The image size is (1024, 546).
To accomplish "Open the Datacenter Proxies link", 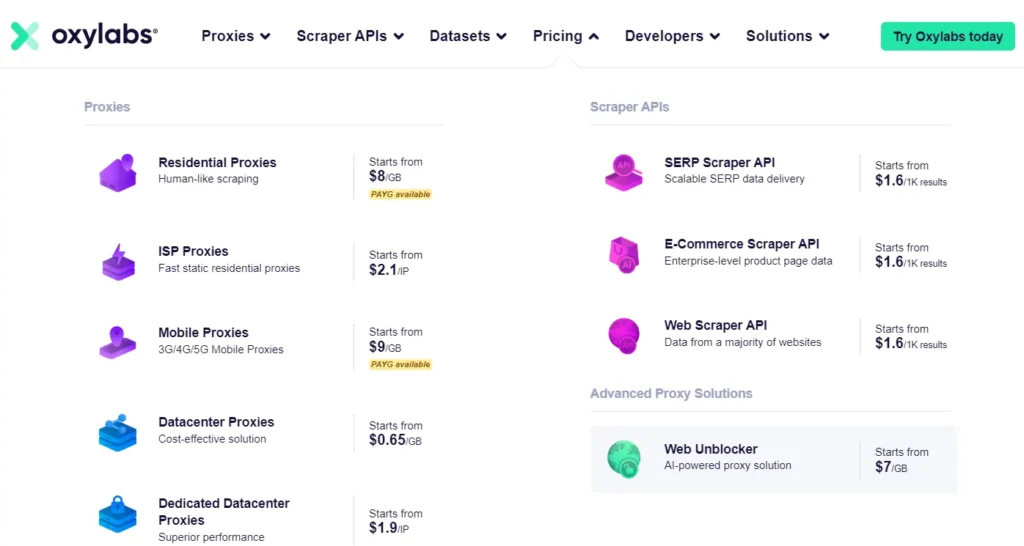I will click(216, 422).
